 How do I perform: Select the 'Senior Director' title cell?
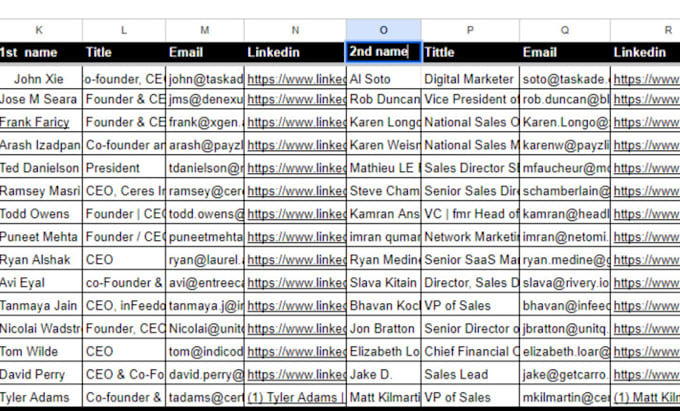point(470,329)
